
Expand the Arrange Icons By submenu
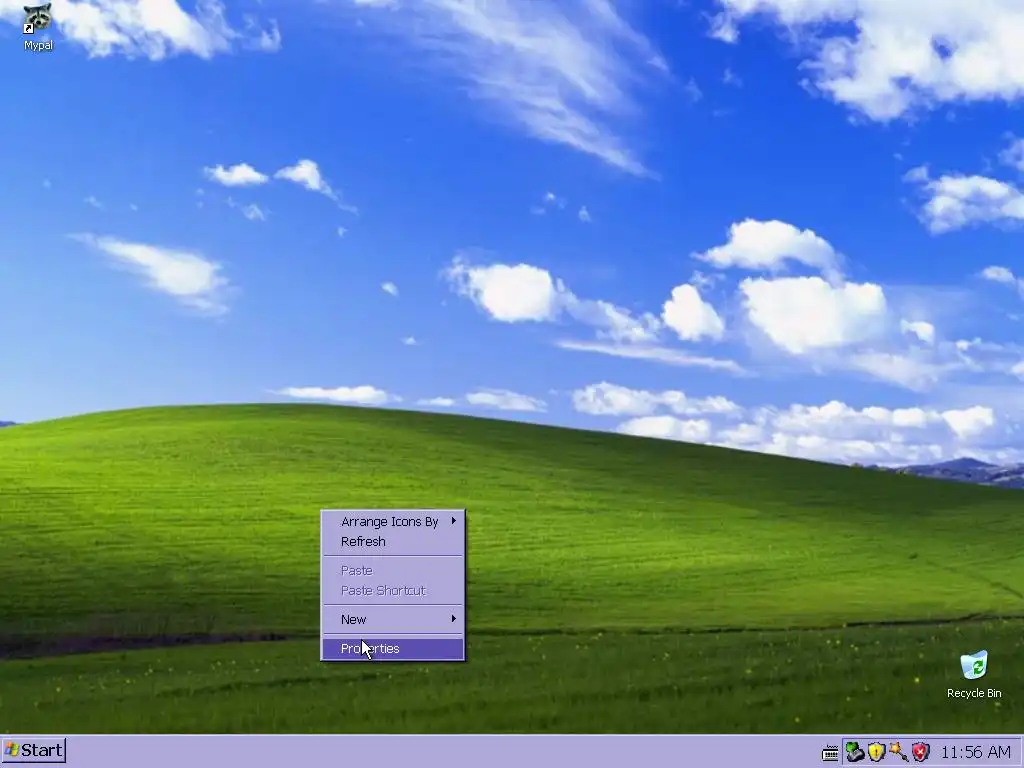pyautogui.click(x=393, y=521)
